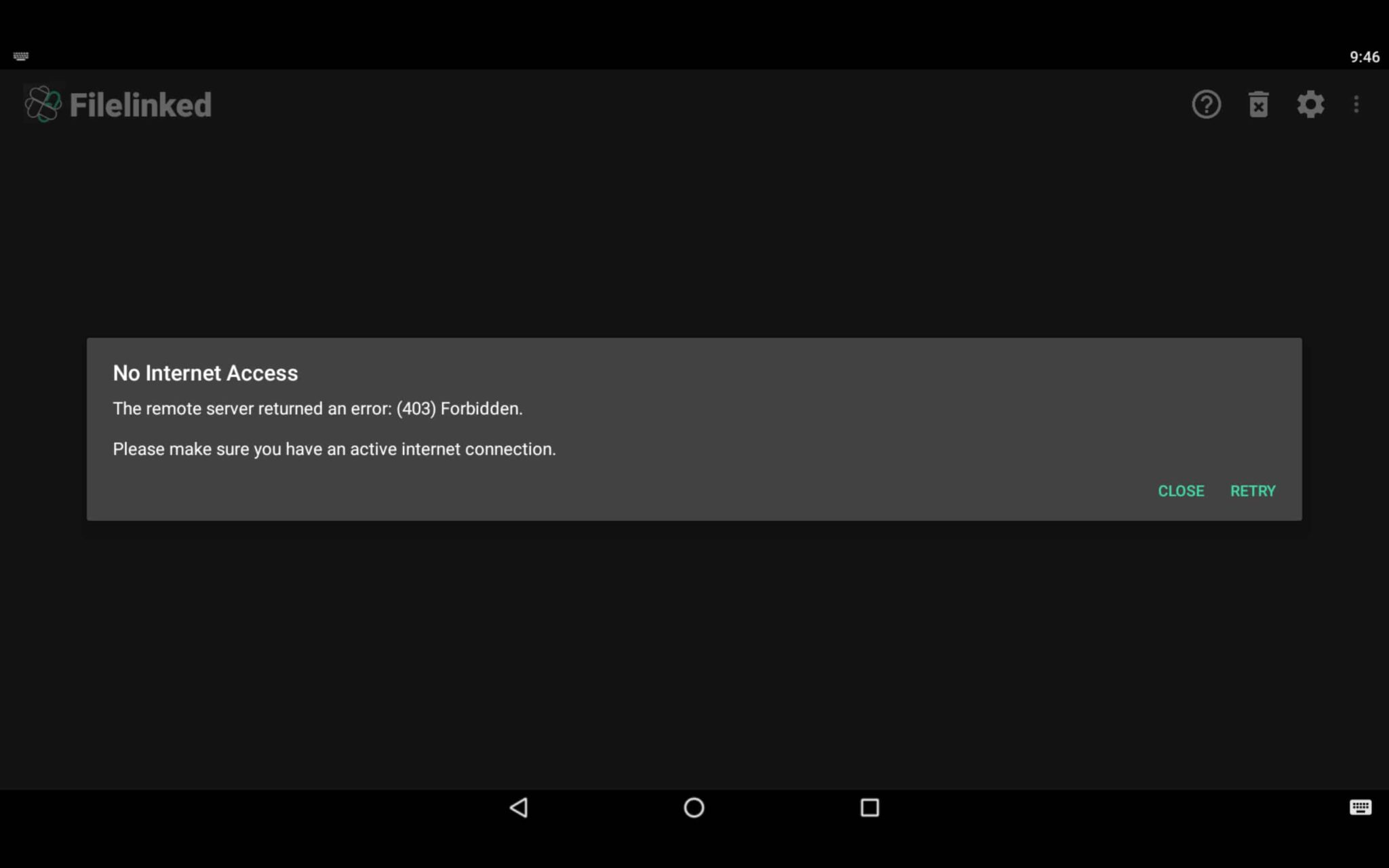Toggle internet connection settings

click(1310, 104)
